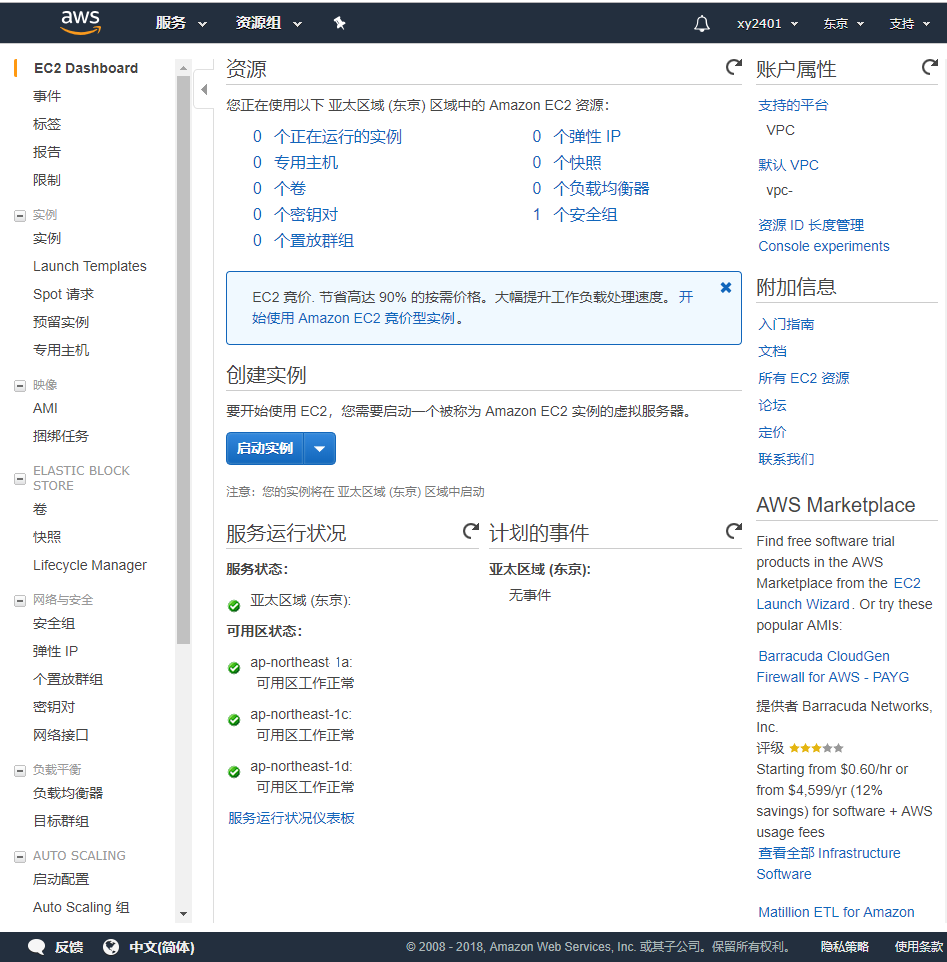The width and height of the screenshot is (947, 962).
Task: Open the 东京 region selector
Action: coord(843,24)
